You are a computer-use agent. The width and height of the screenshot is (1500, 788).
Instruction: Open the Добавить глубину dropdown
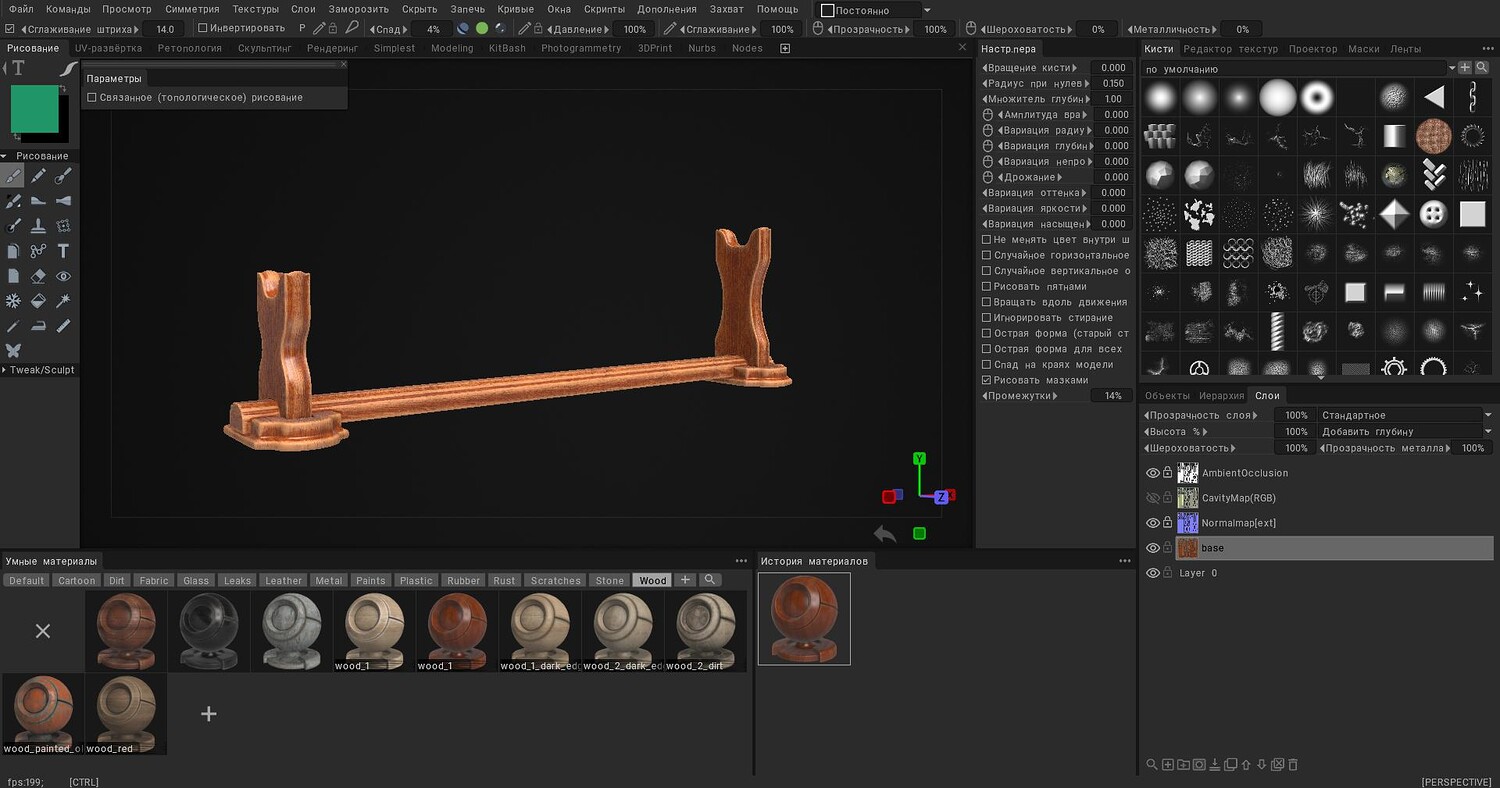(1406, 431)
